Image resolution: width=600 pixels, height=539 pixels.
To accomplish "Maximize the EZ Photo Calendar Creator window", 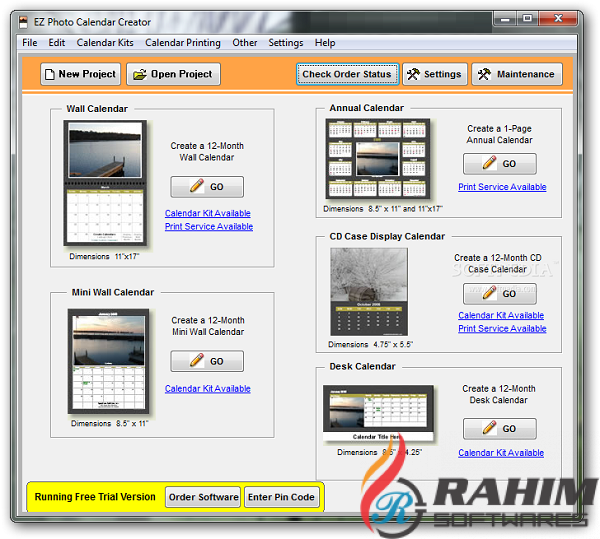I will coord(528,19).
